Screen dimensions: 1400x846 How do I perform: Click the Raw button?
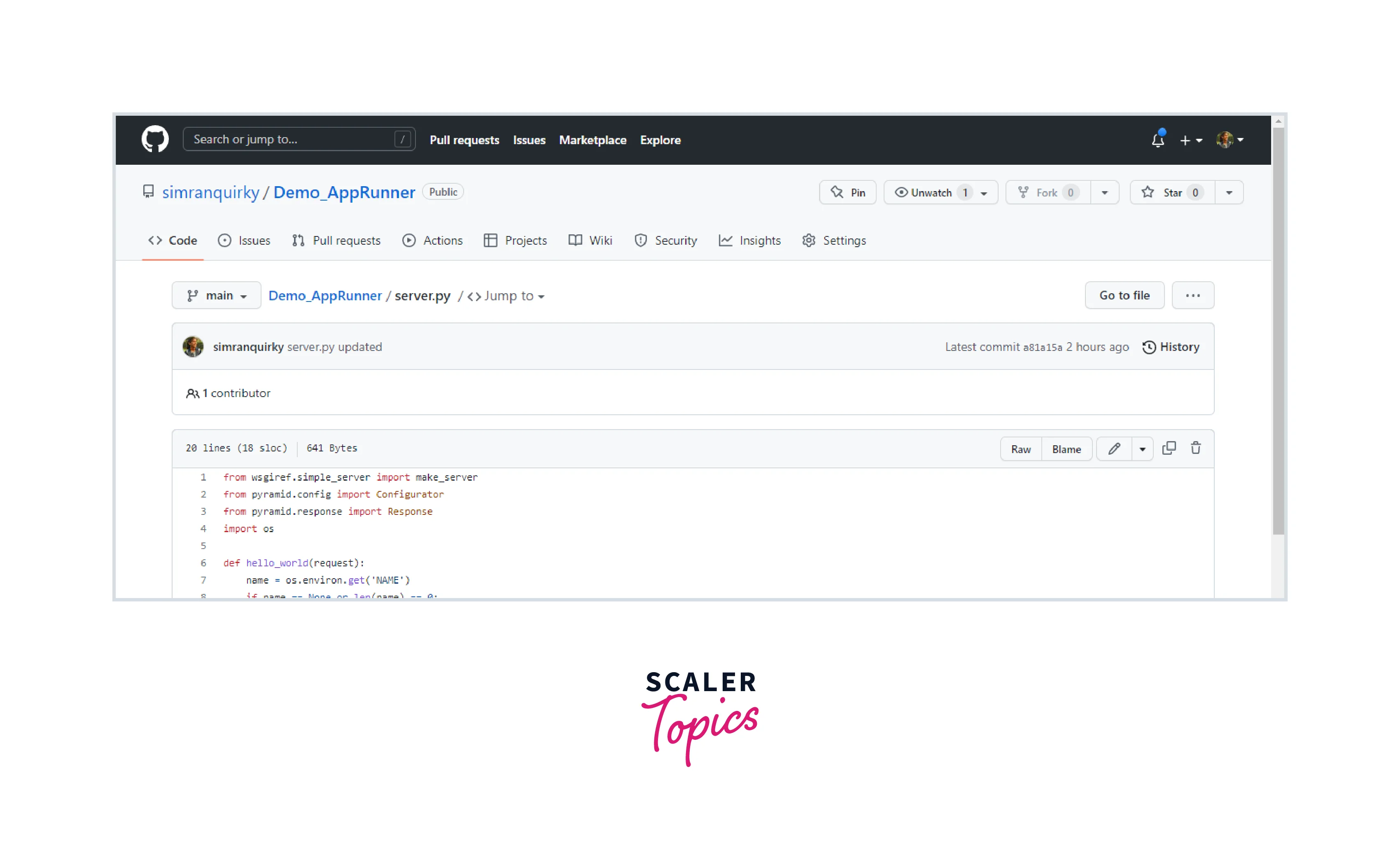tap(1020, 449)
